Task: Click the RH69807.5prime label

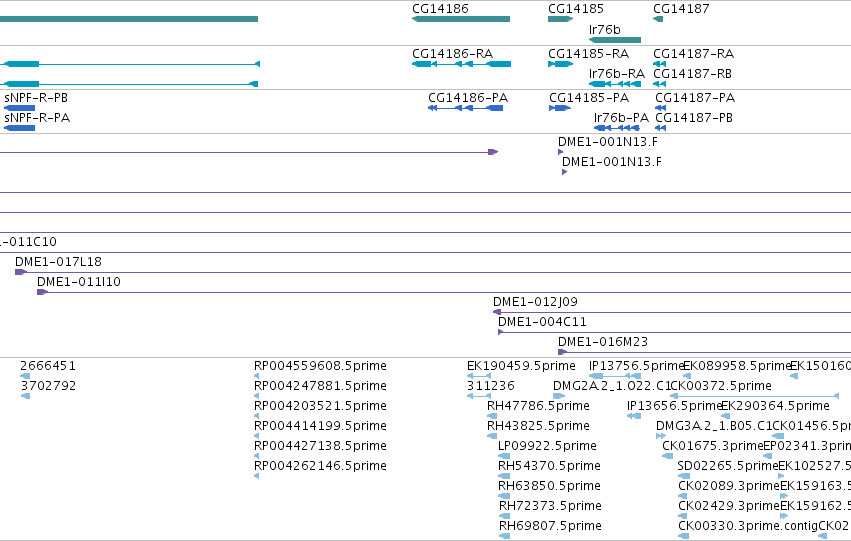Action: tap(550, 526)
